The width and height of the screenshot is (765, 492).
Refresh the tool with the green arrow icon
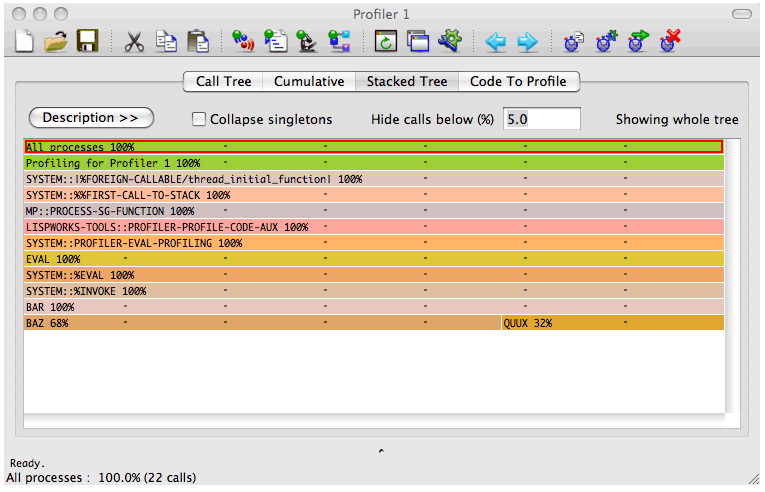(x=385, y=41)
